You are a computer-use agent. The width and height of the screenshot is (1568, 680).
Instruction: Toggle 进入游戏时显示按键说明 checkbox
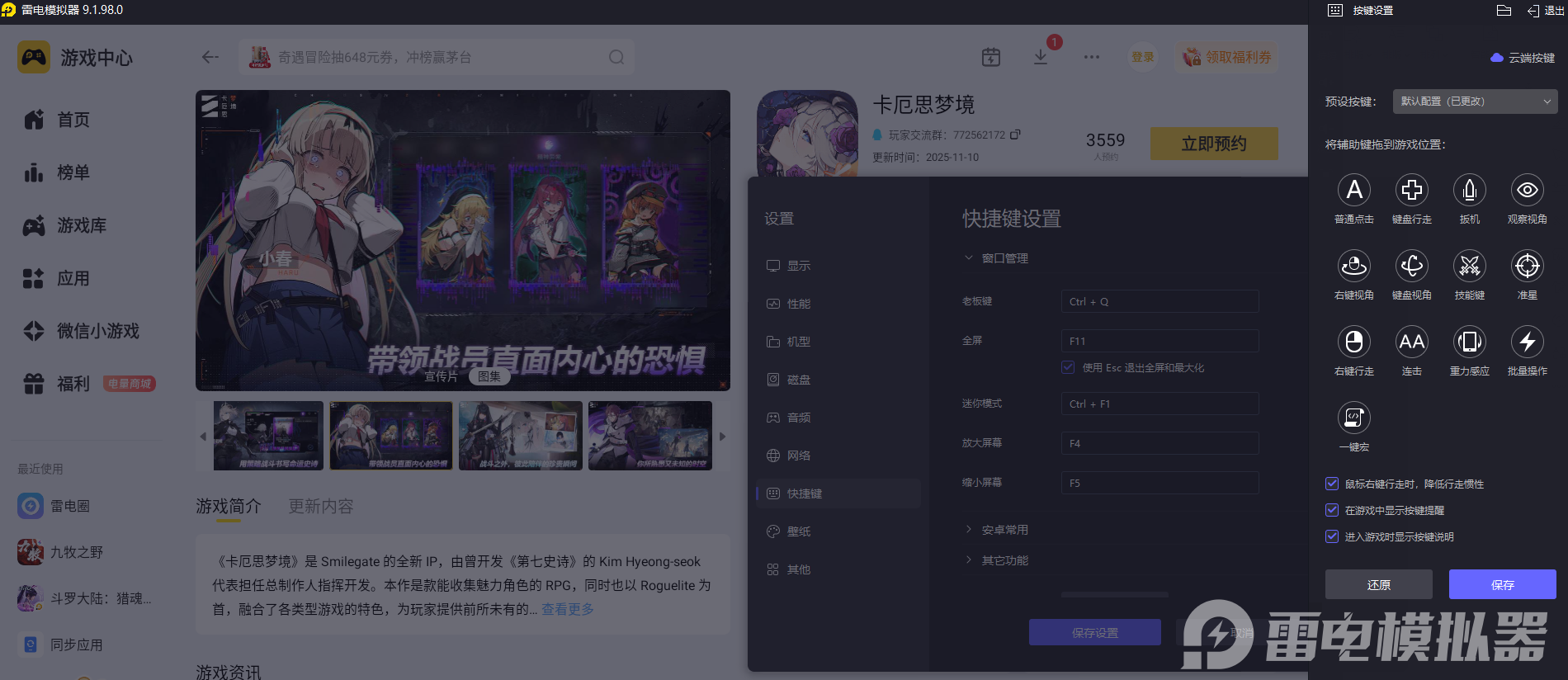1331,536
